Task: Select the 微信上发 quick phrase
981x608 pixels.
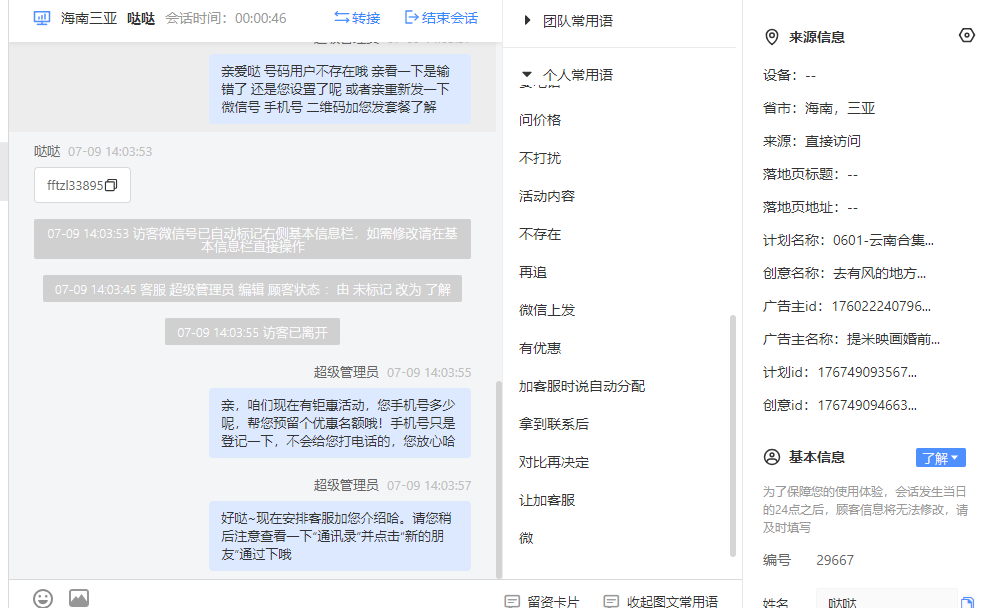Action: coord(547,310)
